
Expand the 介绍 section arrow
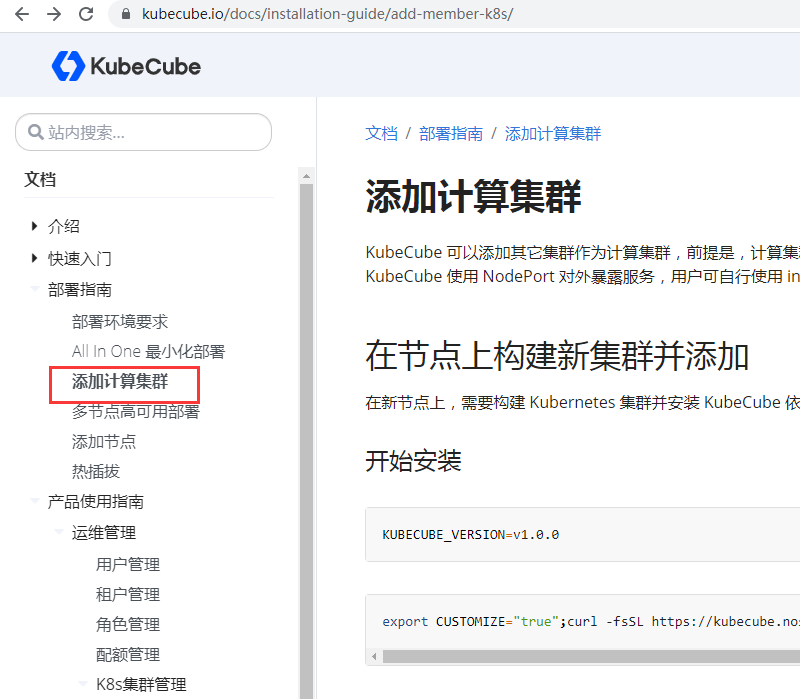(34, 226)
